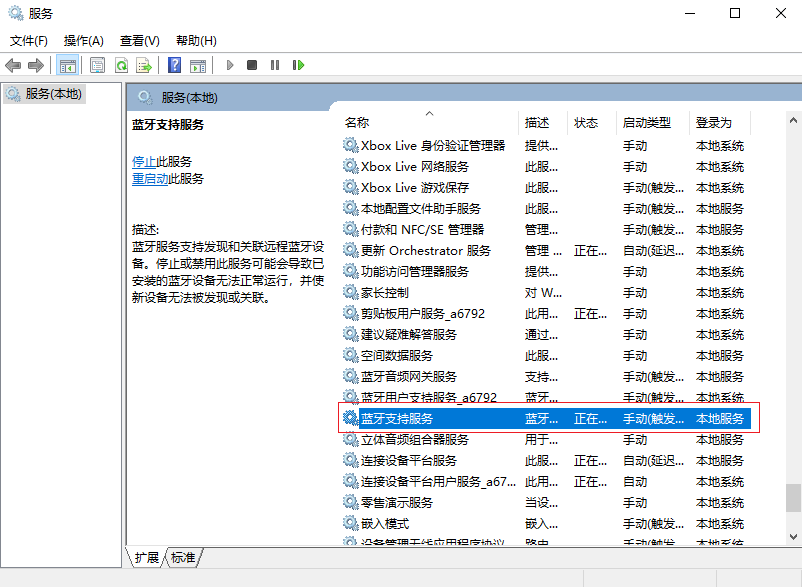This screenshot has height=587, width=802.
Task: Open Help via the blue question mark icon
Action: pyautogui.click(x=174, y=65)
